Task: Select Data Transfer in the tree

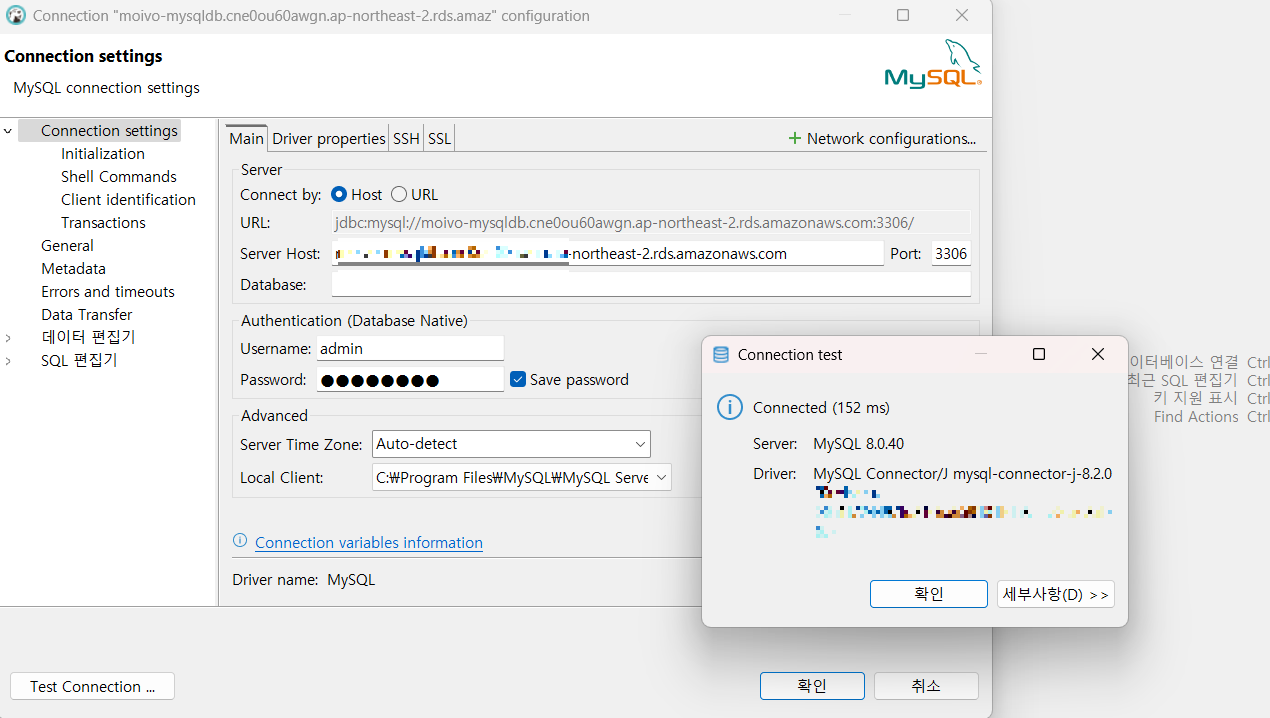Action: coord(87,315)
